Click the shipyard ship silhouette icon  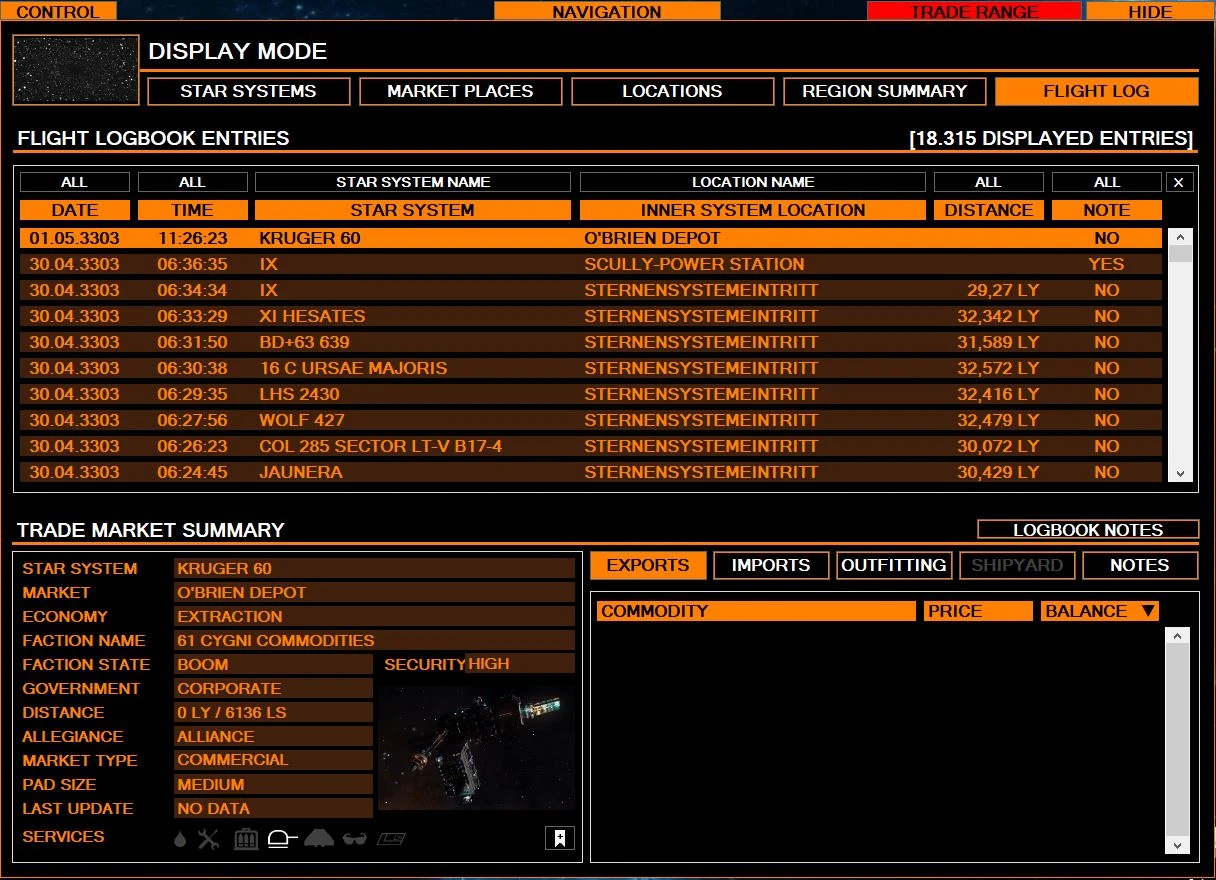pos(319,839)
